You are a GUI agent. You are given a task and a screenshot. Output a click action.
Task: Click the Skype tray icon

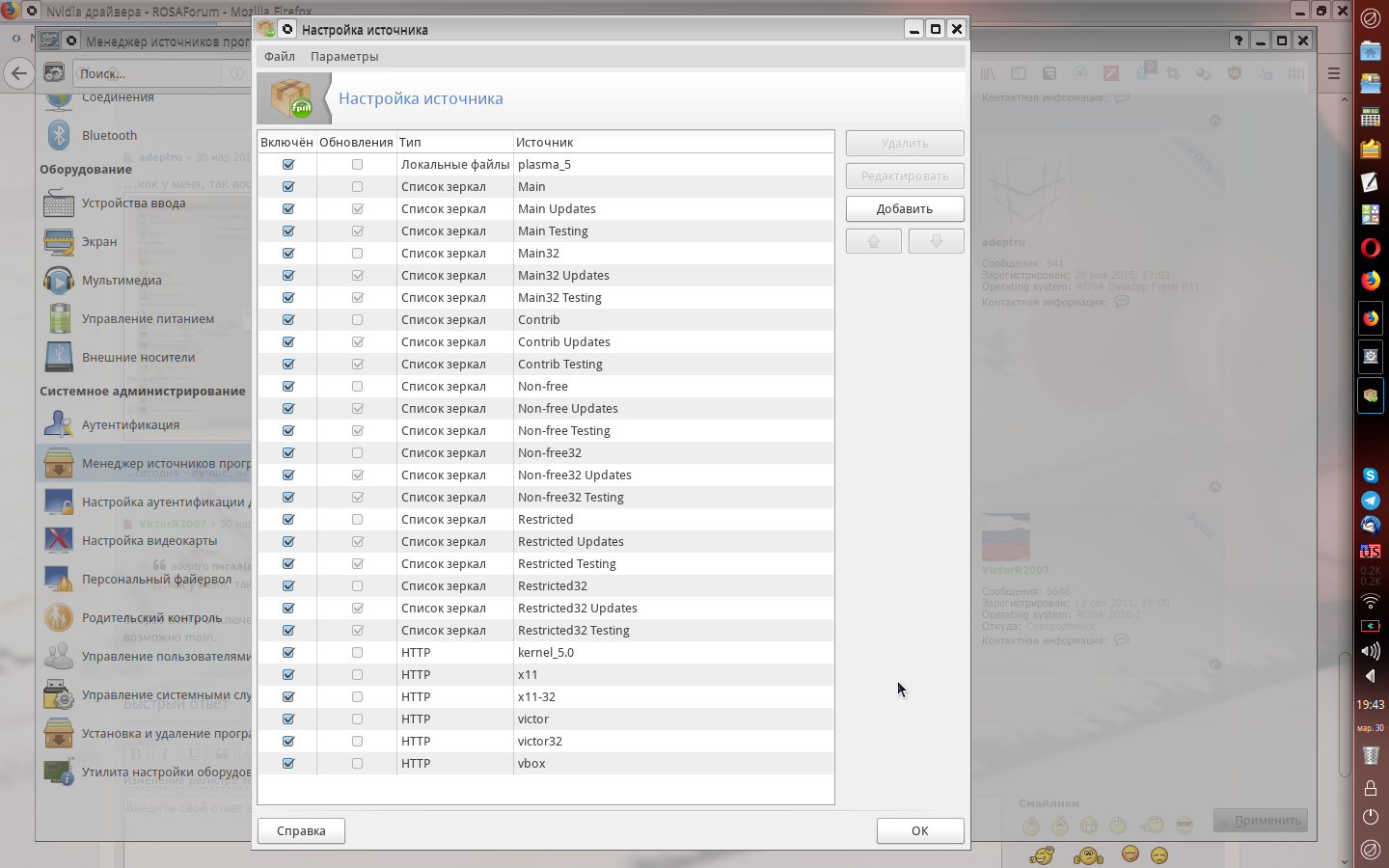[x=1370, y=475]
